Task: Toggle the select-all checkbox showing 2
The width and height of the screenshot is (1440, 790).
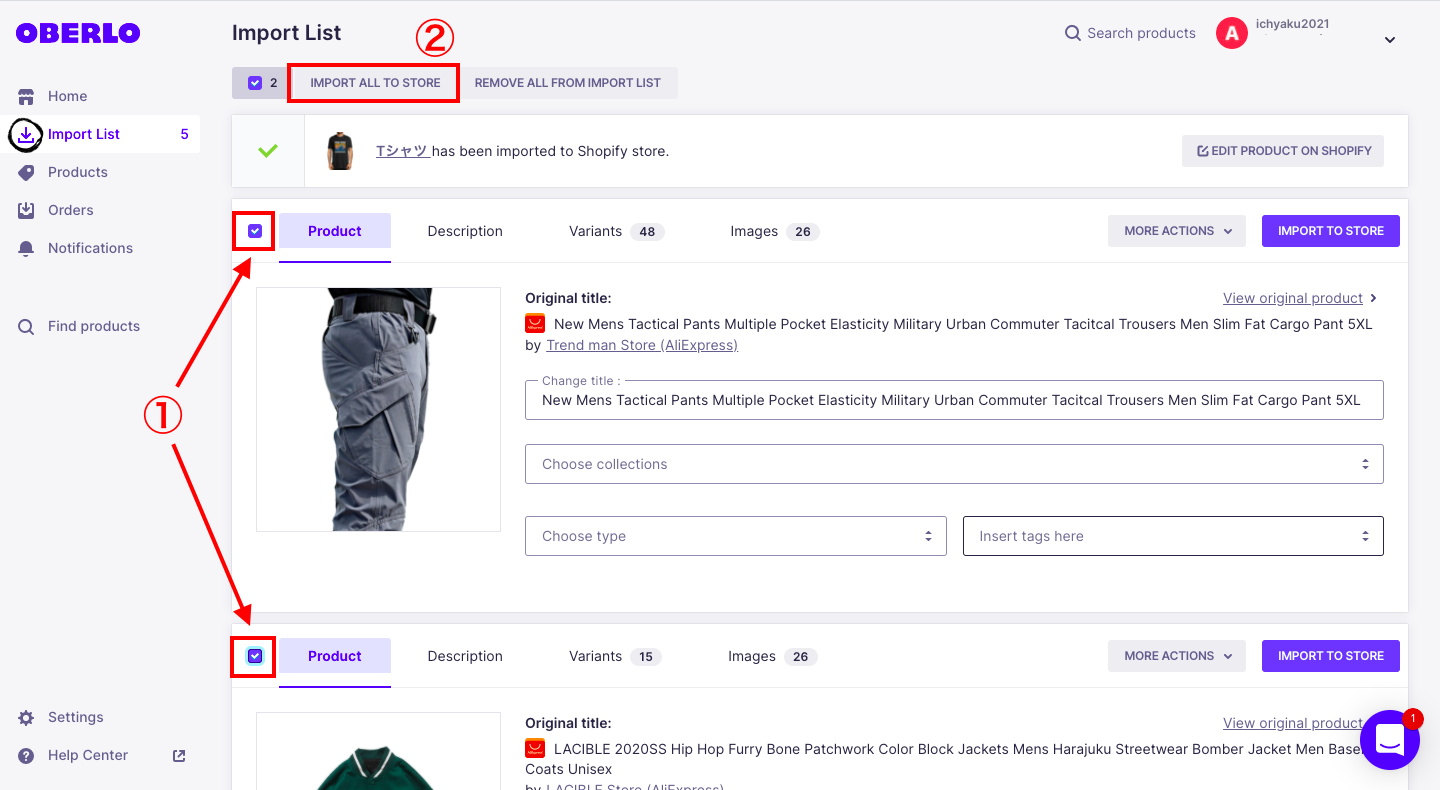Action: [x=255, y=83]
